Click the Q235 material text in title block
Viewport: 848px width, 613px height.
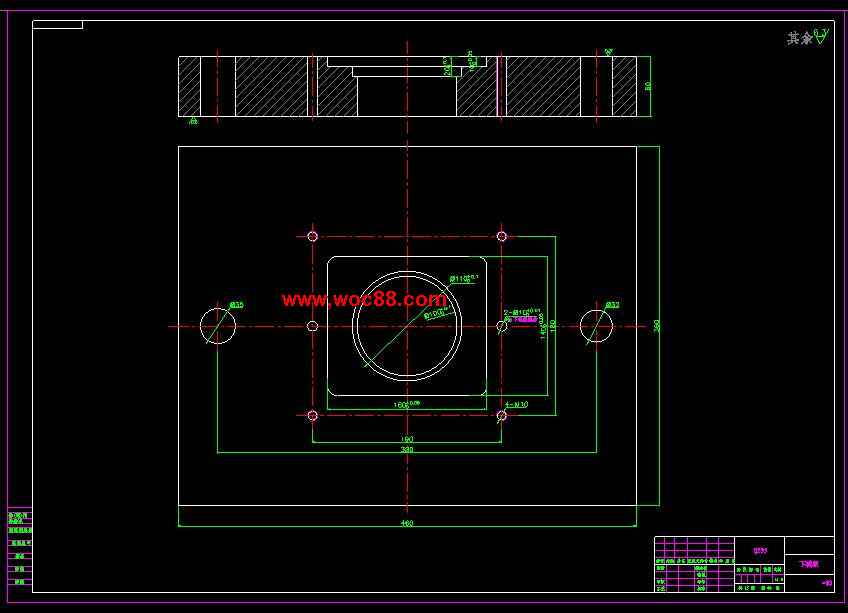point(760,551)
